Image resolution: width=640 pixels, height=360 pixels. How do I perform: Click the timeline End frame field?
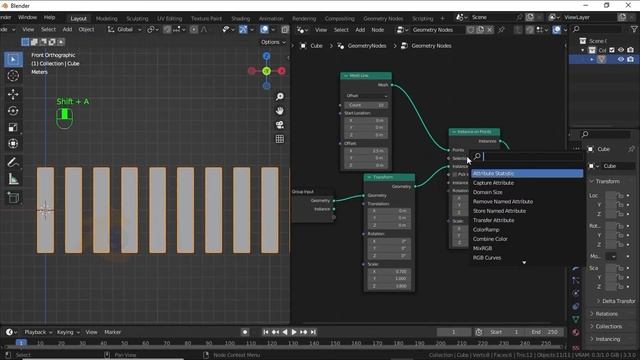click(x=544, y=332)
